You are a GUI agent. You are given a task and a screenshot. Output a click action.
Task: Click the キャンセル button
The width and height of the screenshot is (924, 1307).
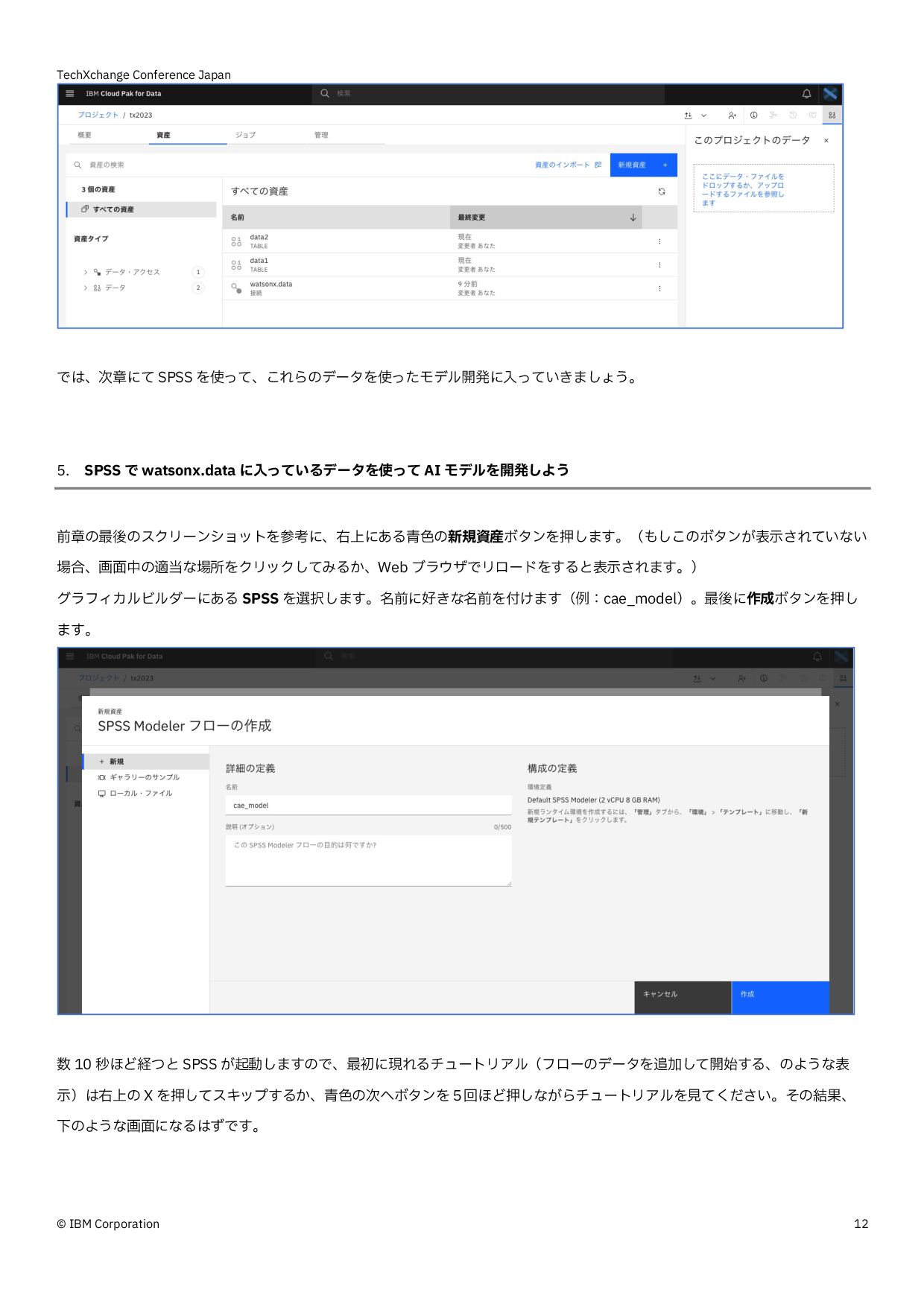point(683,997)
